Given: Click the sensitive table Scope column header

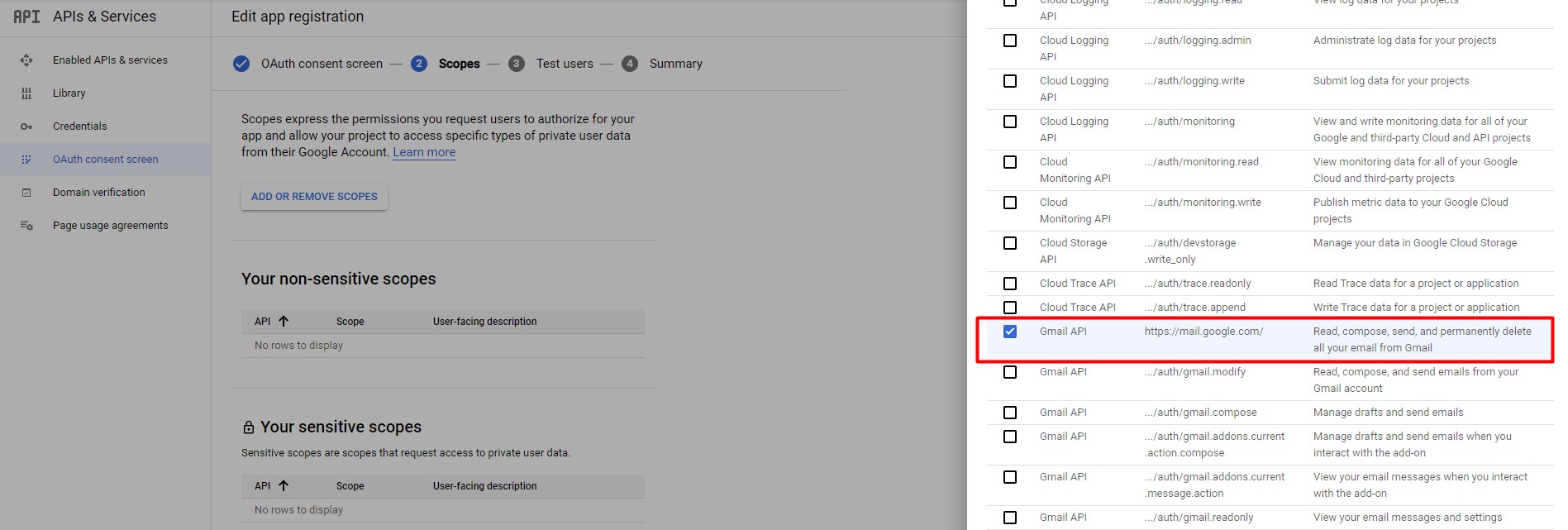Looking at the screenshot, I should click(x=350, y=486).
